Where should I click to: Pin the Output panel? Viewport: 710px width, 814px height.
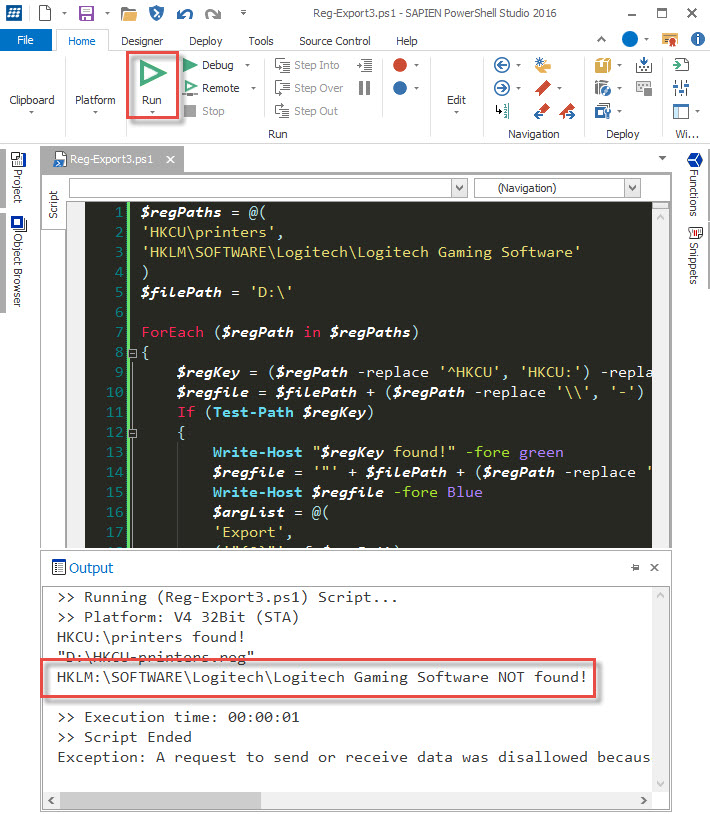(x=635, y=567)
